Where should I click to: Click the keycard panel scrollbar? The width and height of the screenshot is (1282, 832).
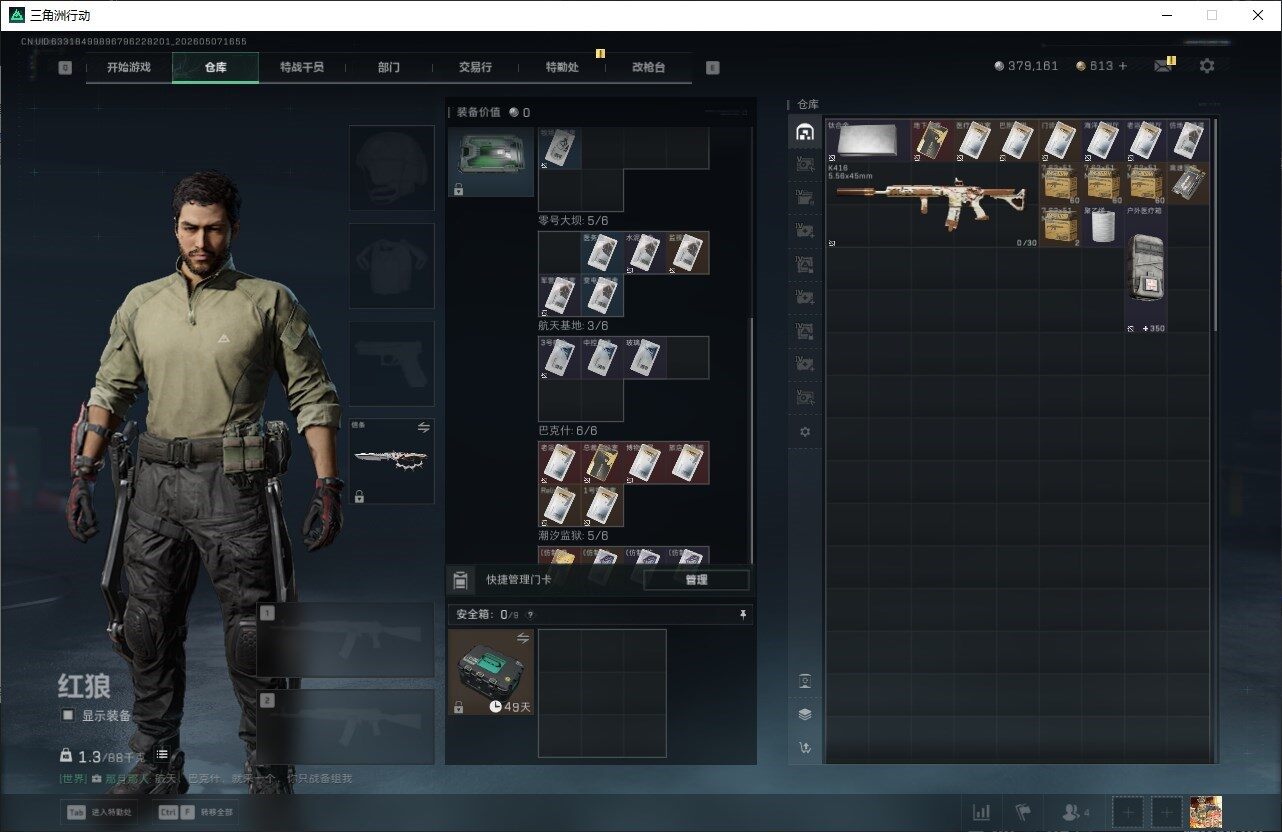[751, 440]
